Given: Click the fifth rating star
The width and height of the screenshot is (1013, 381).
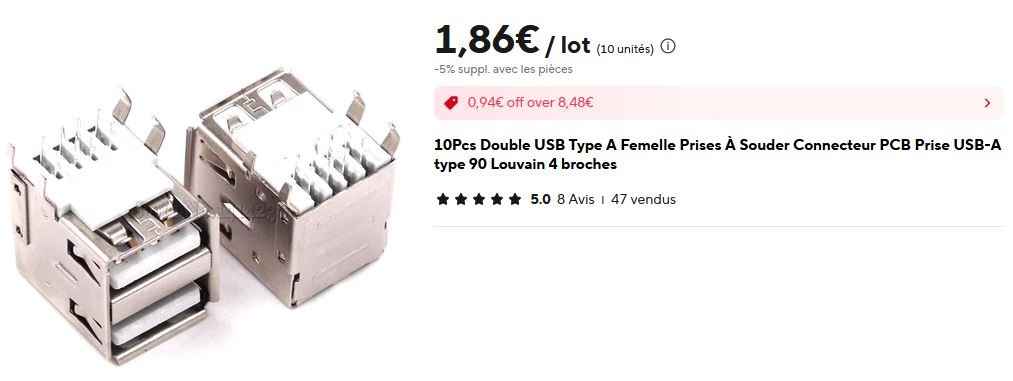Looking at the screenshot, I should click(515, 200).
